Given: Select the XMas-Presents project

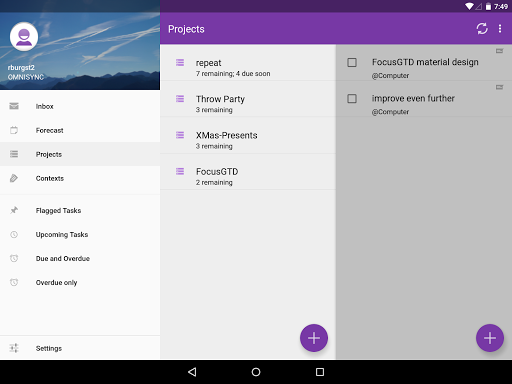Looking at the screenshot, I should click(x=248, y=135).
